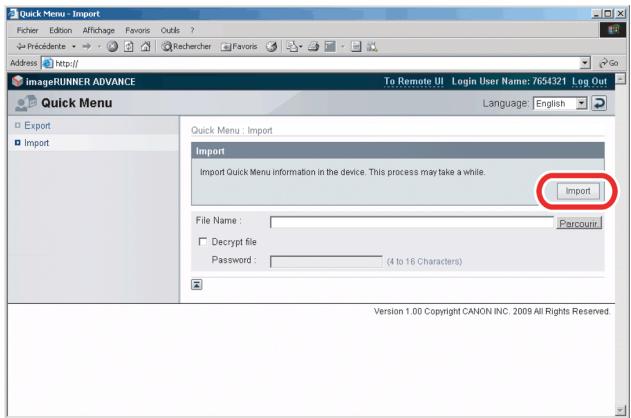Apply language with the arrow button beside English

click(x=599, y=103)
